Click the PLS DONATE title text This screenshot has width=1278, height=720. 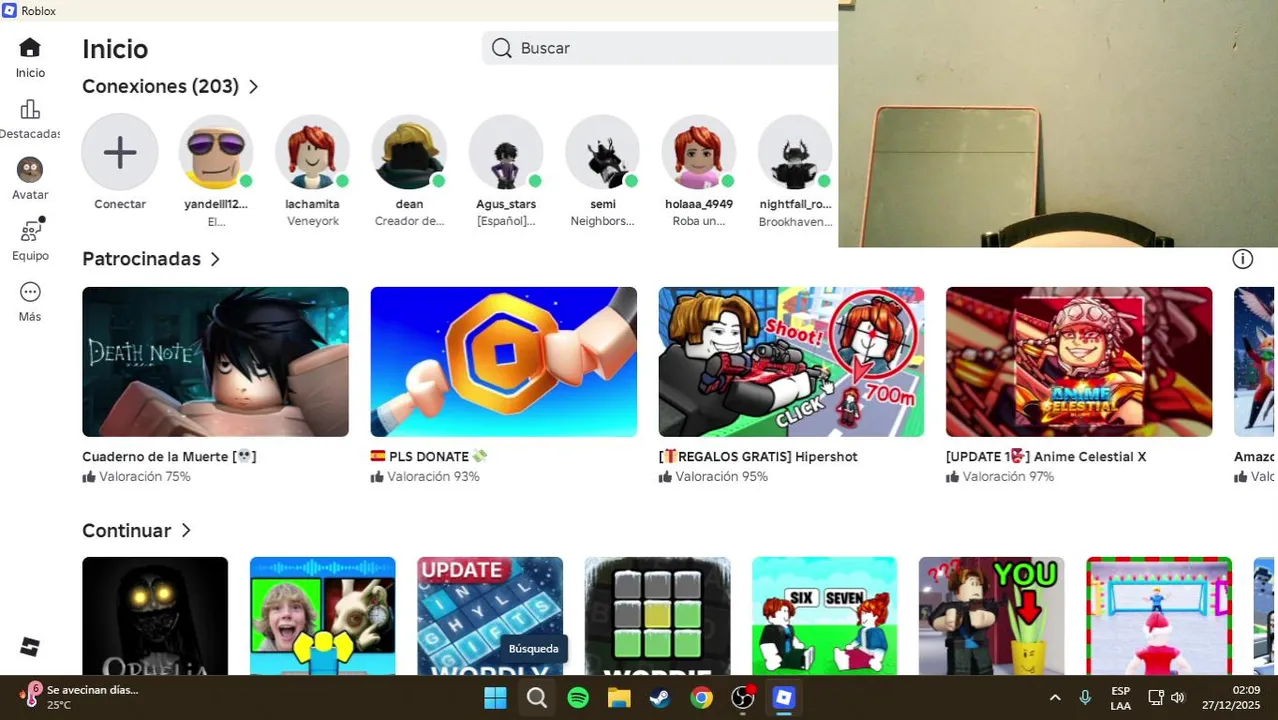coord(429,457)
